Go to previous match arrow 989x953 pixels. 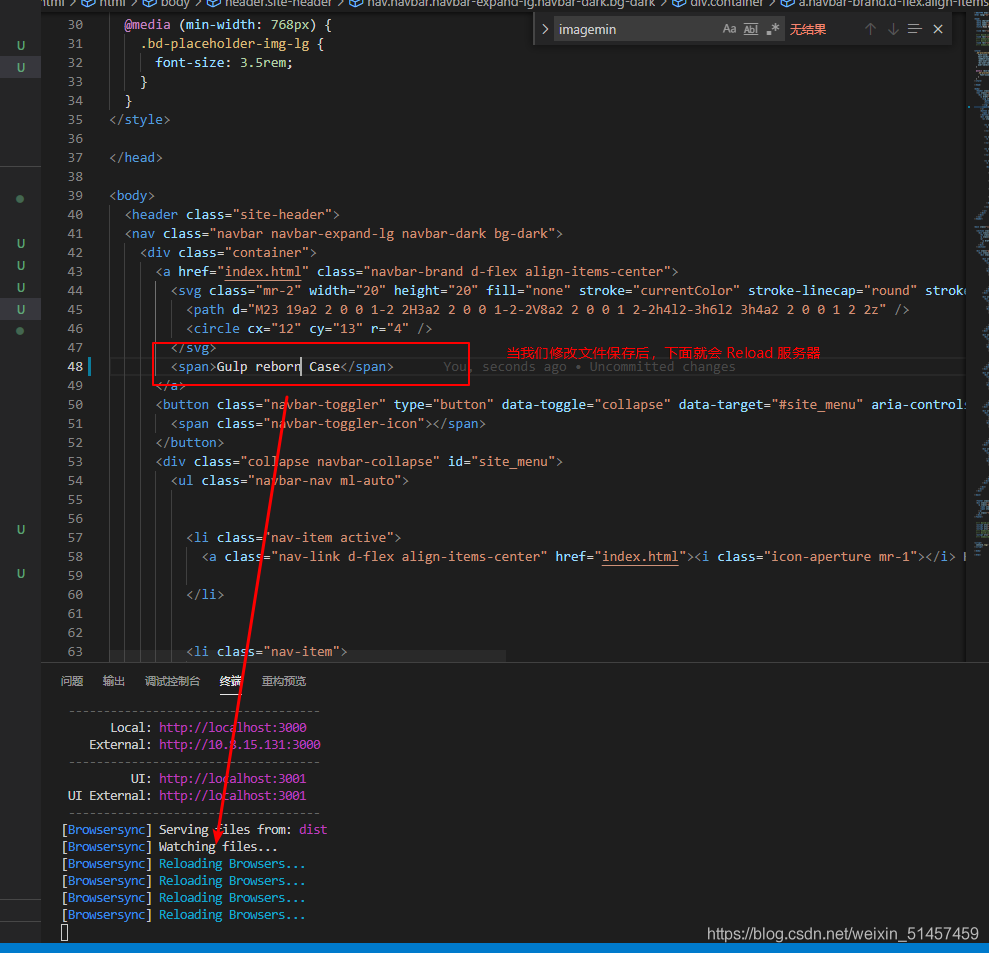click(870, 29)
